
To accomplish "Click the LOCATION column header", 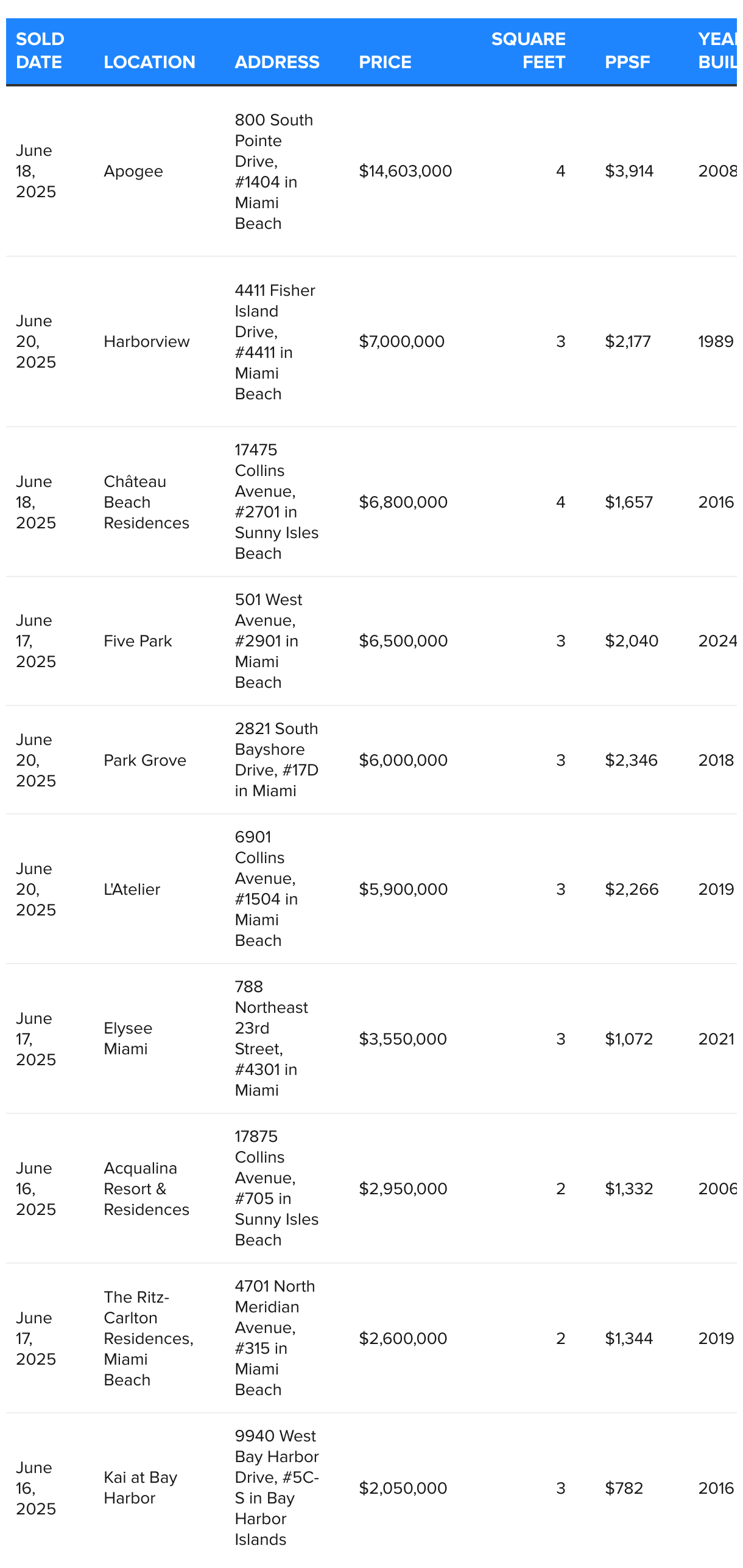I will 149,62.
